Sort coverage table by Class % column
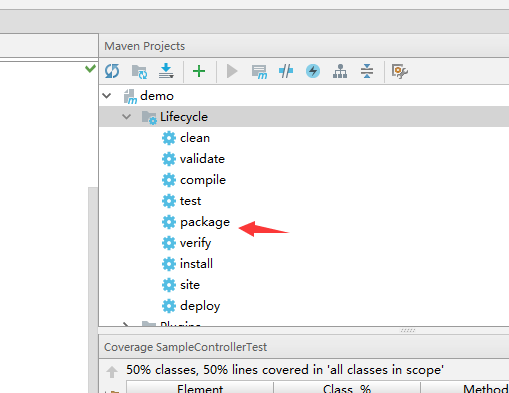509x393 pixels. point(347,388)
